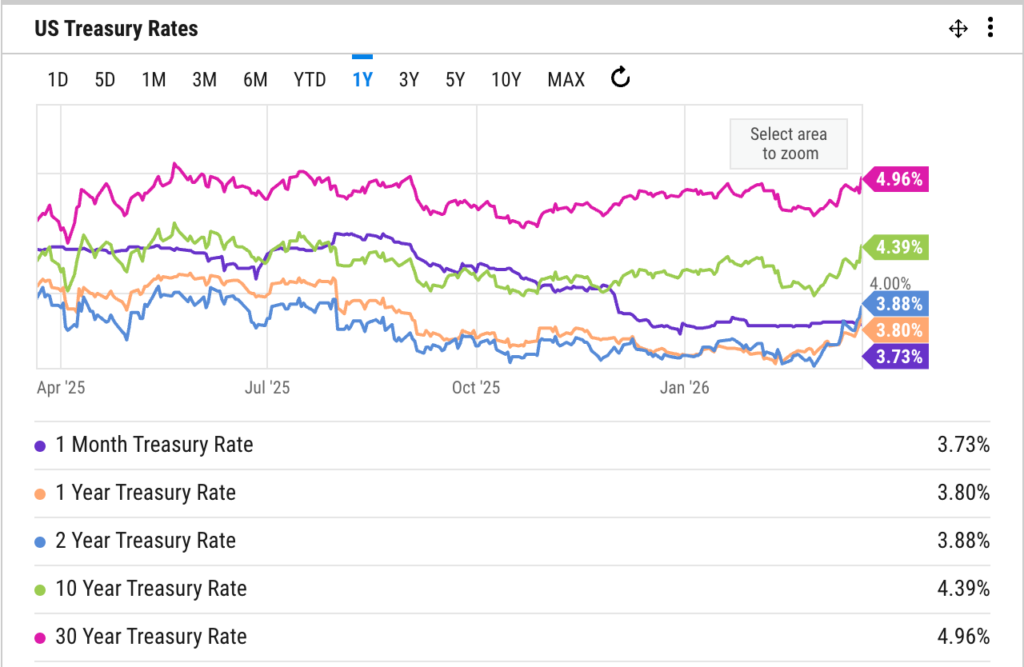
Task: Choose the 1M range option
Action: tap(153, 80)
